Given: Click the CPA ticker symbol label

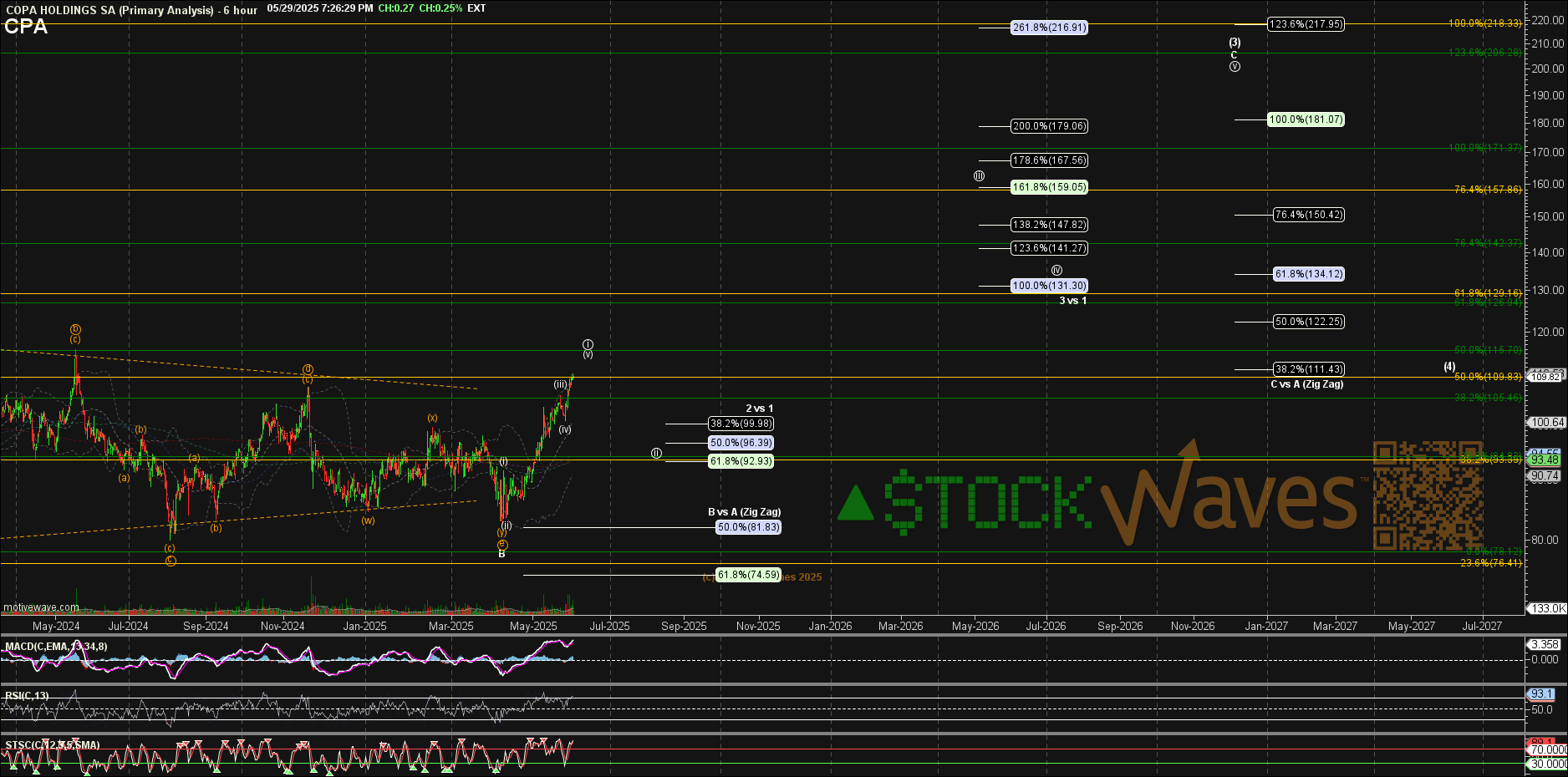Looking at the screenshot, I should [x=26, y=27].
